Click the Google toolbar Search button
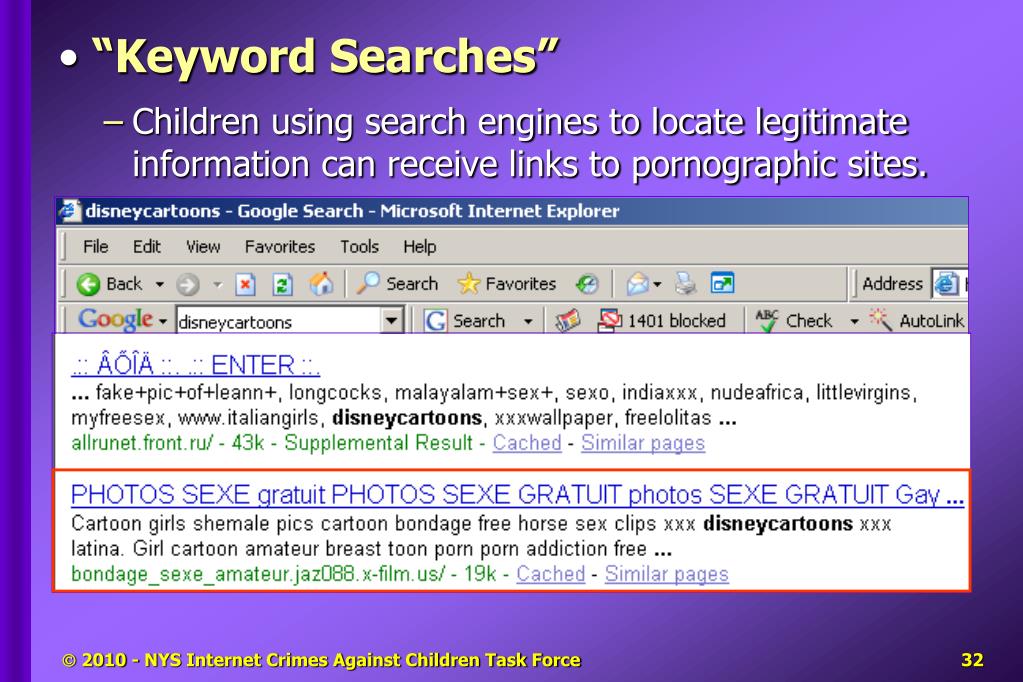Image resolution: width=1023 pixels, height=682 pixels. (465, 321)
